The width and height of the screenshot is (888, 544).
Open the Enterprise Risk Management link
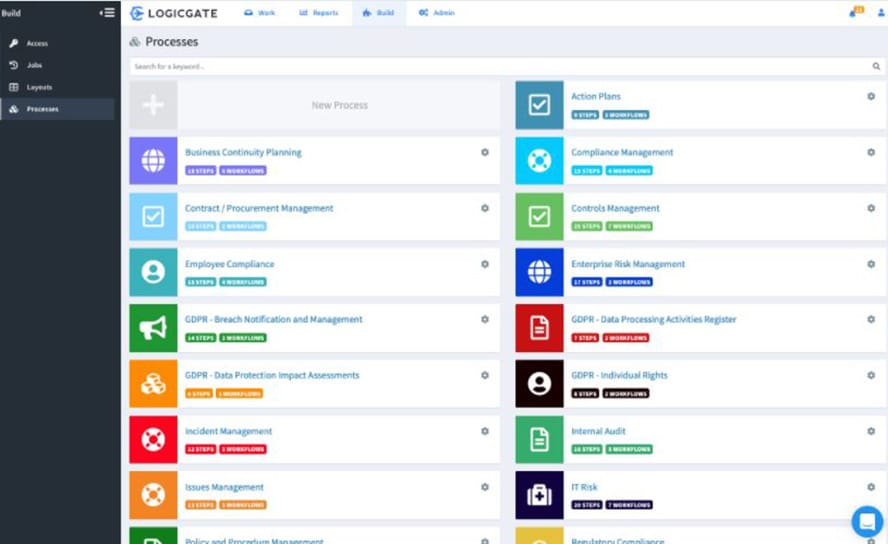tap(627, 264)
